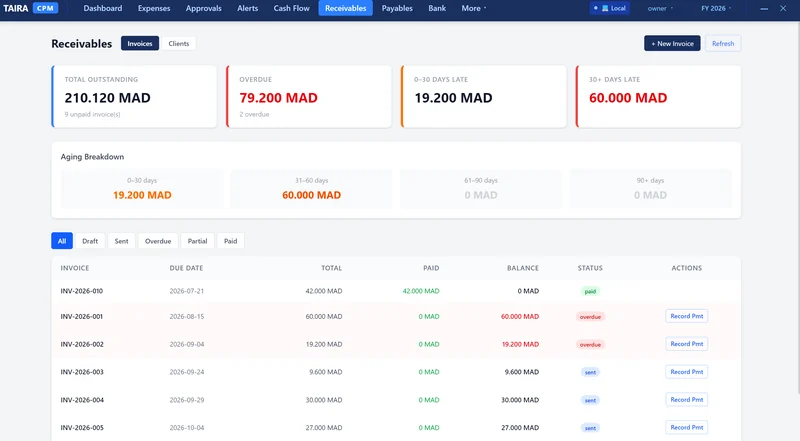Filter invoices by Overdue status

coord(158,241)
